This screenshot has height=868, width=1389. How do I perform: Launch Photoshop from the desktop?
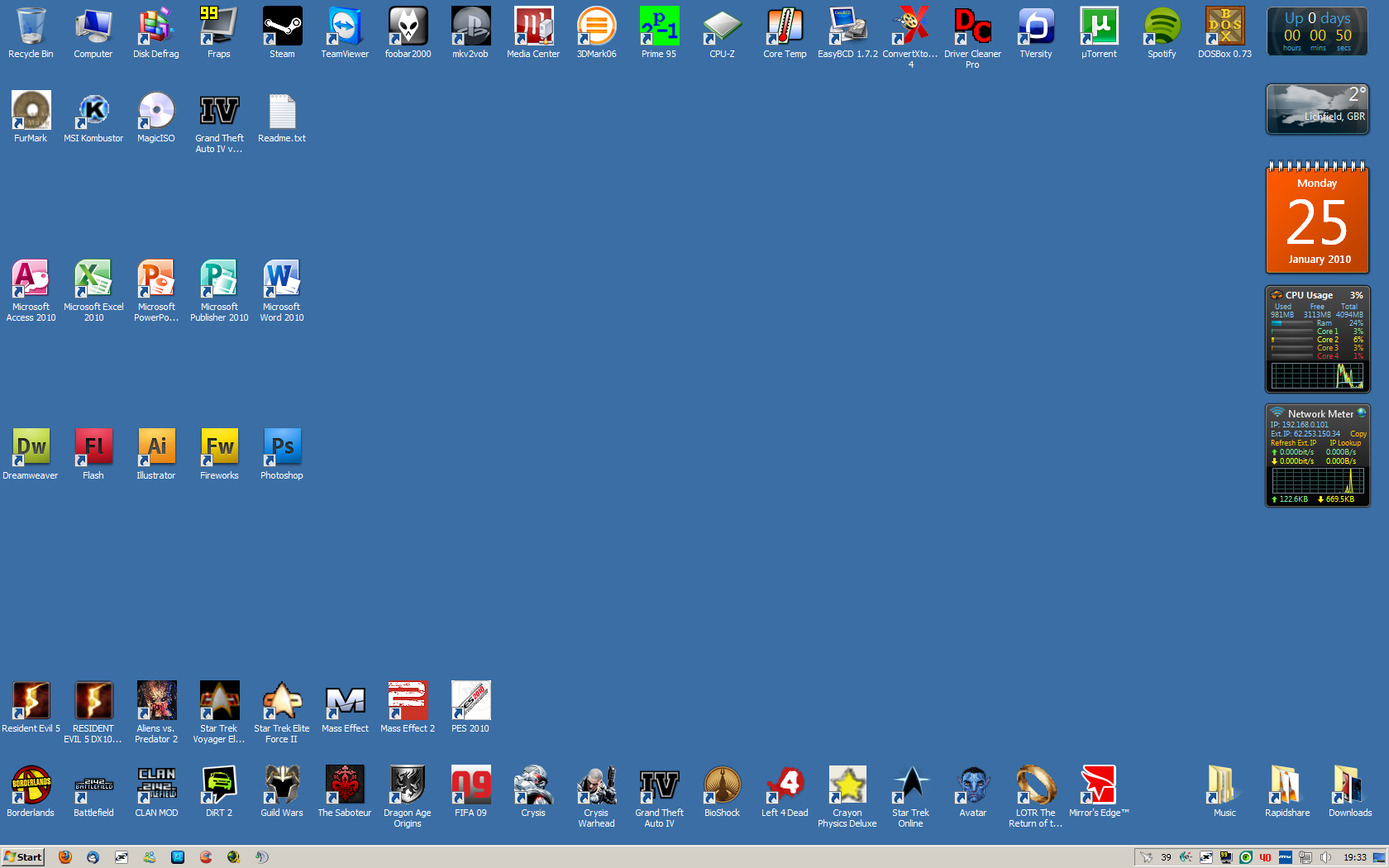282,448
